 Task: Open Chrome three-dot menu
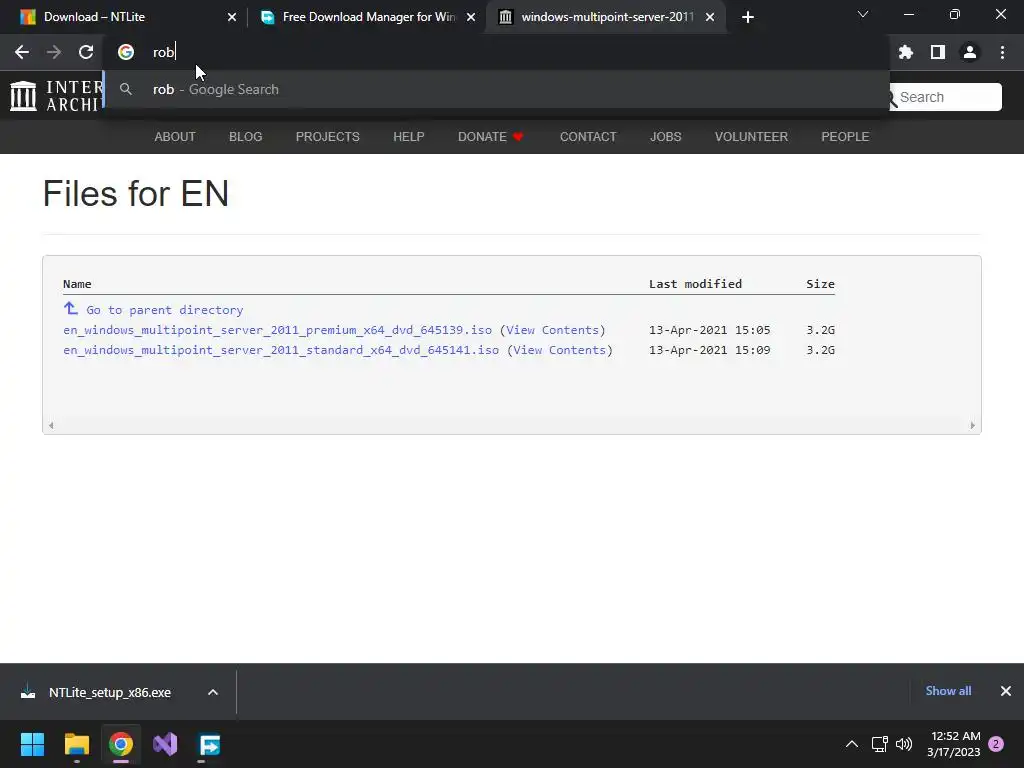(1002, 52)
